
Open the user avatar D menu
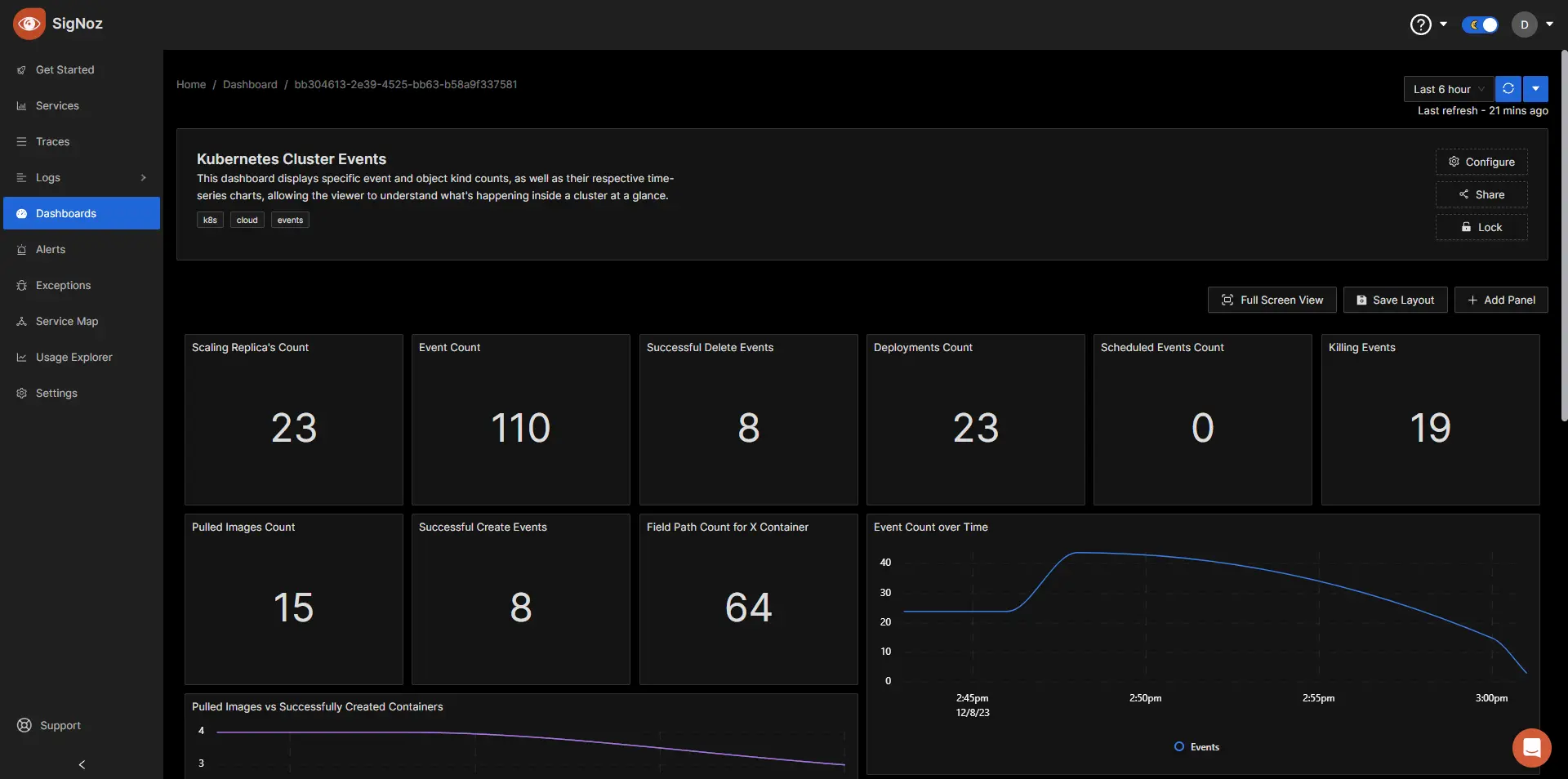[x=1524, y=24]
